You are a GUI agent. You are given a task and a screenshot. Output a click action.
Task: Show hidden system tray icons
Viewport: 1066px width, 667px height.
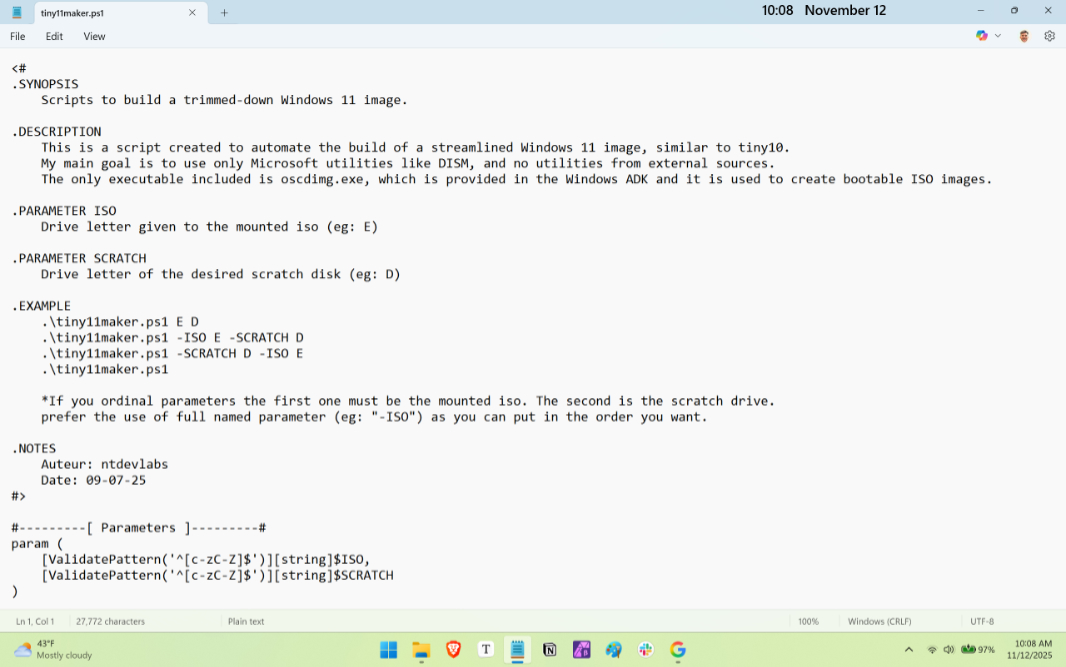click(x=908, y=649)
